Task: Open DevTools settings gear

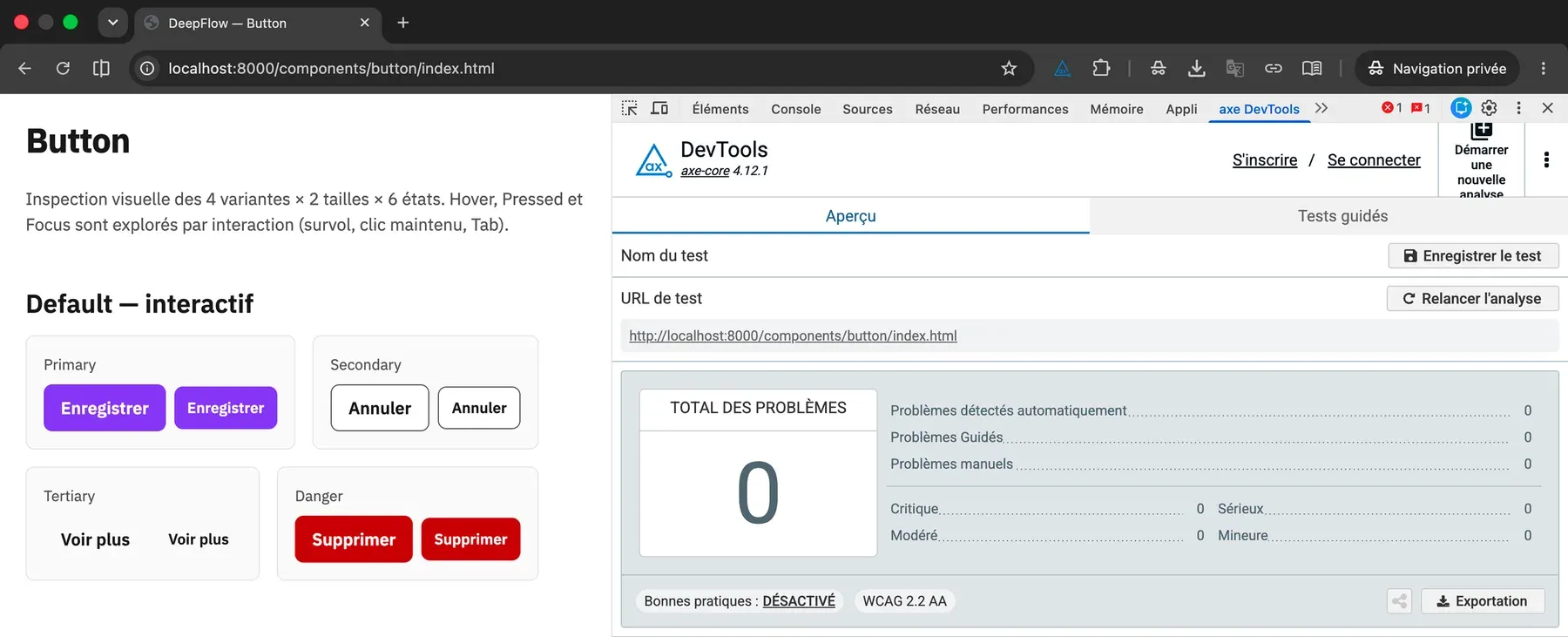Action: (x=1489, y=108)
